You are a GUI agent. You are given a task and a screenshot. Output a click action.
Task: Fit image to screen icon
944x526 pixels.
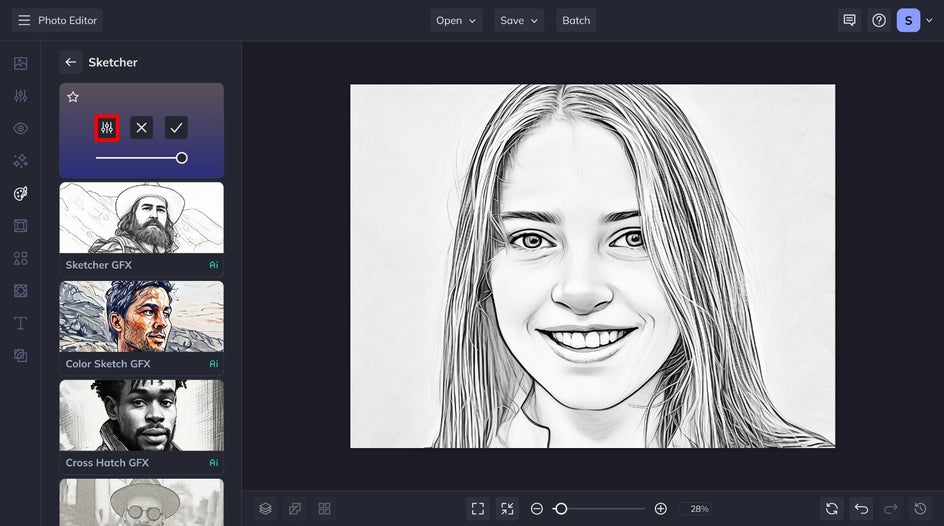pyautogui.click(x=478, y=509)
